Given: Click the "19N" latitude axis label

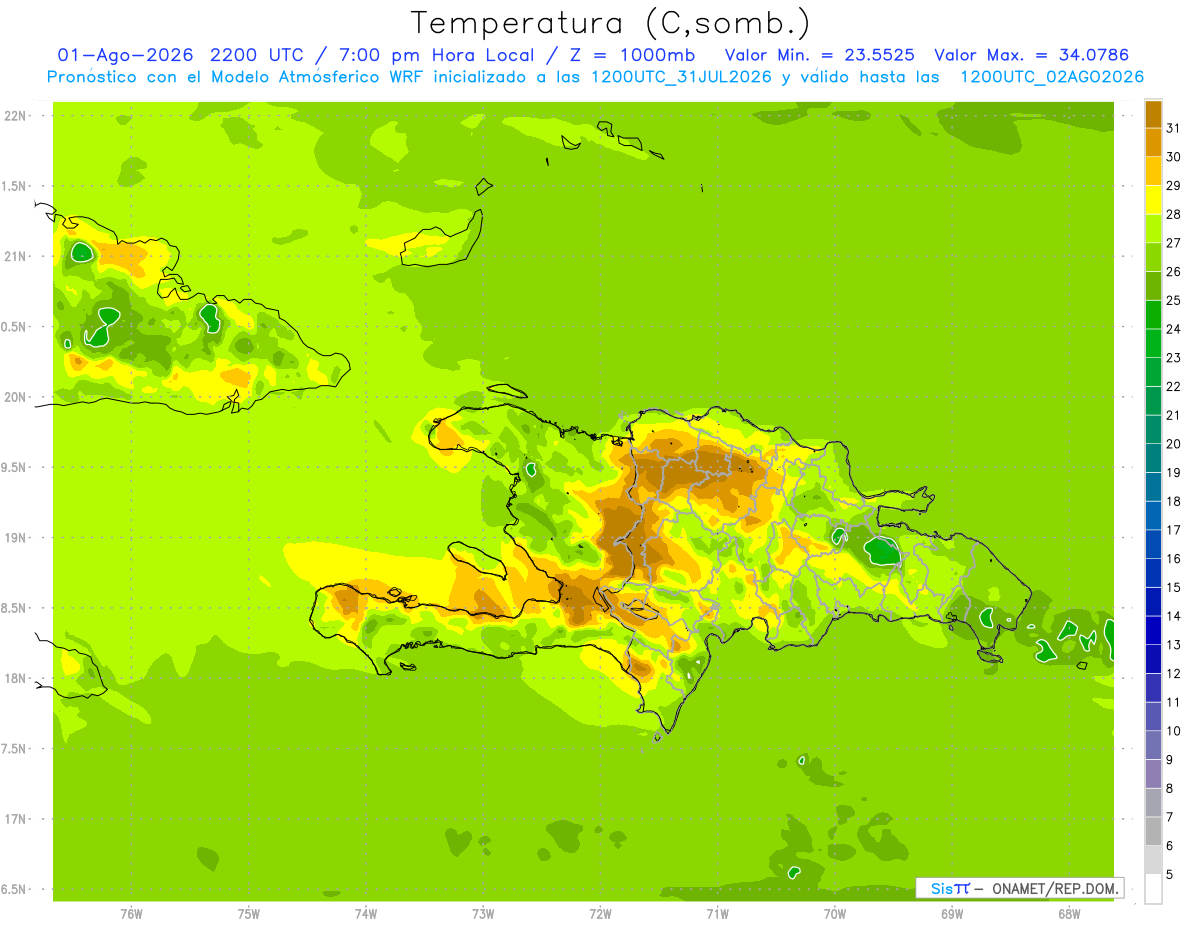Looking at the screenshot, I should (x=14, y=538).
